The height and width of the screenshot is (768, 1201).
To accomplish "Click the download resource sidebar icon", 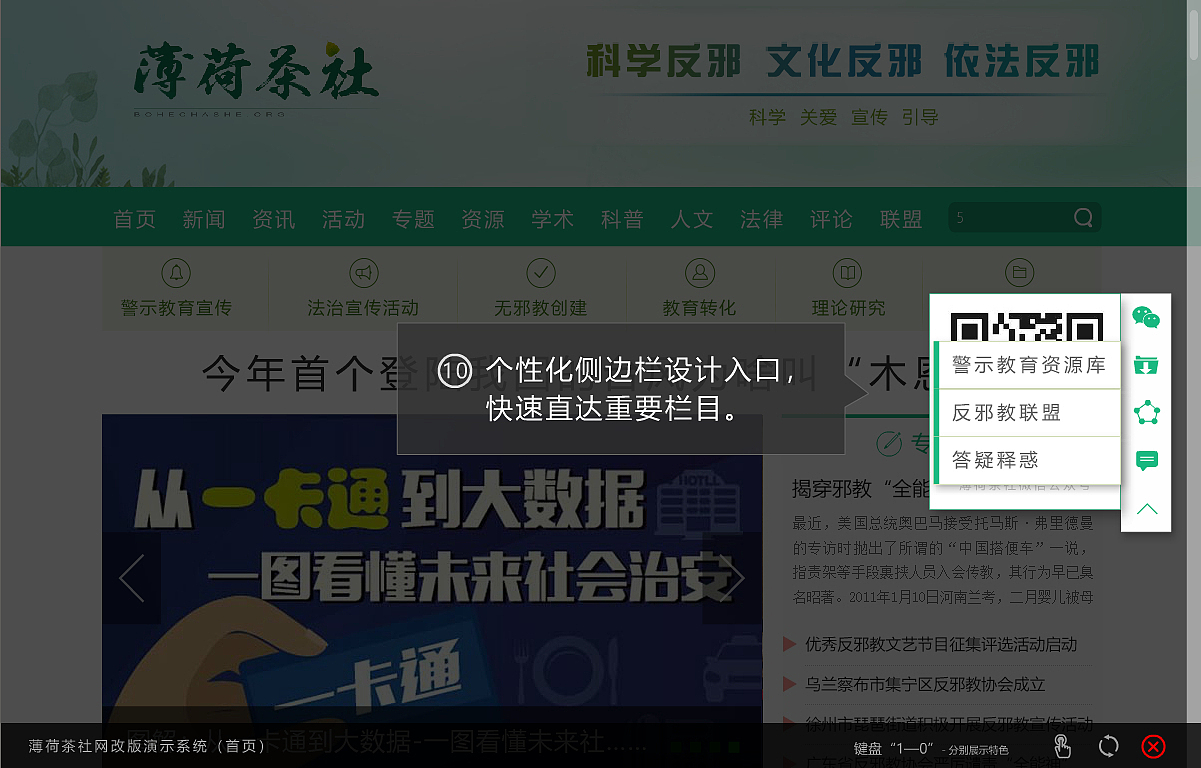I will 1146,365.
